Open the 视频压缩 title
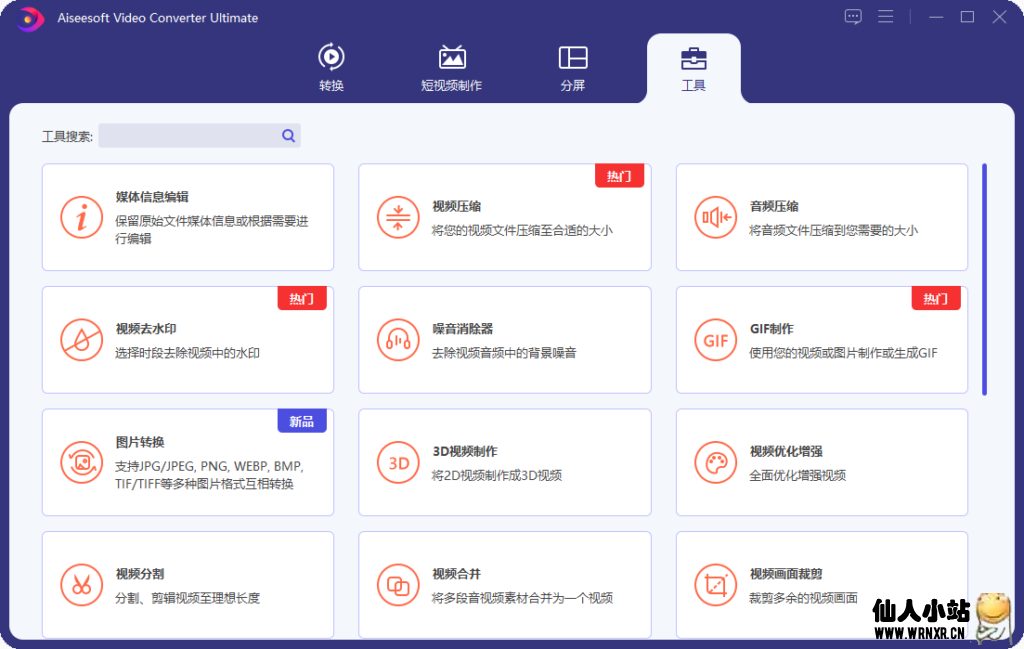This screenshot has width=1024, height=649. pos(456,206)
